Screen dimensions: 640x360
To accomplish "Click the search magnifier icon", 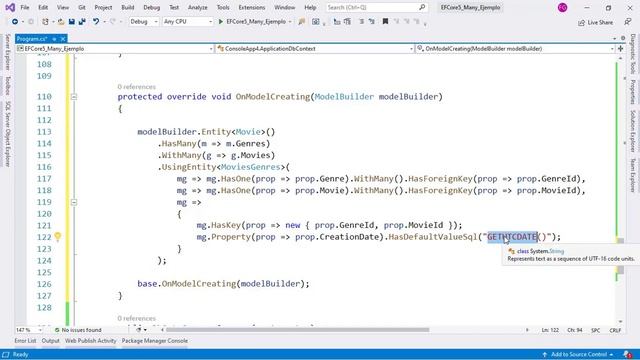I will click(422, 7).
